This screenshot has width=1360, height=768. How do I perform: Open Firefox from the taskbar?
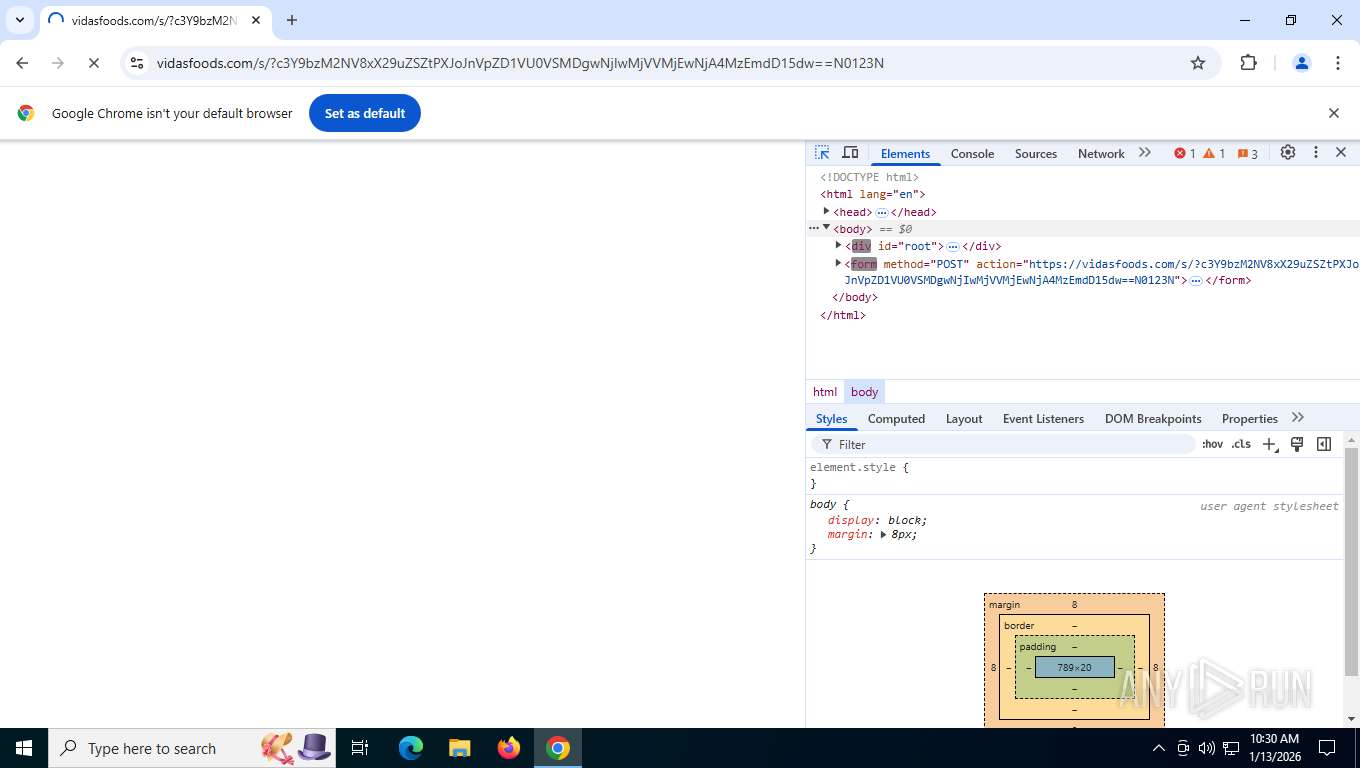click(x=509, y=748)
